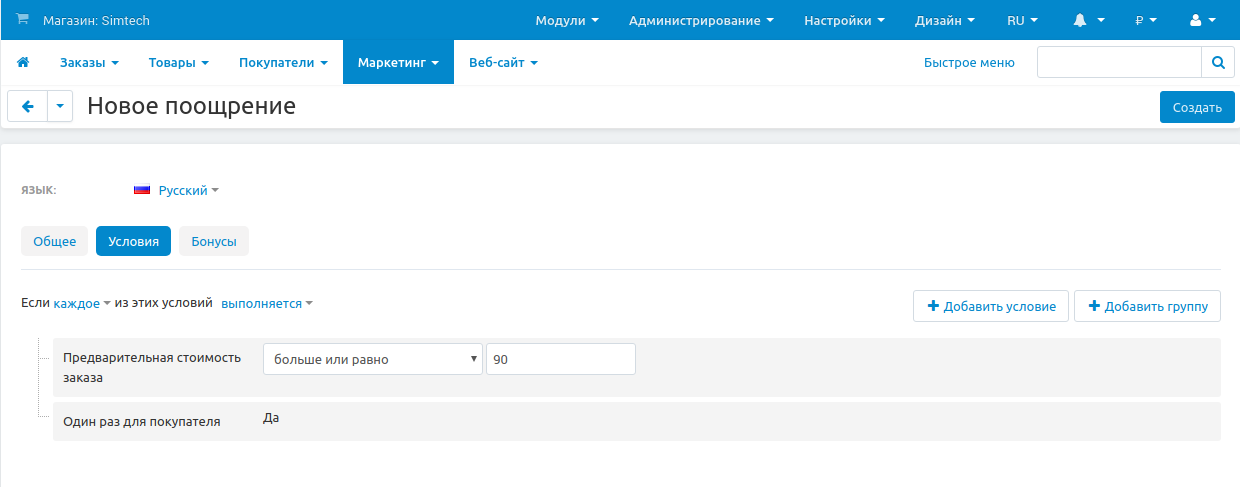
Task: Go to the home dashboard icon
Action: tap(23, 62)
